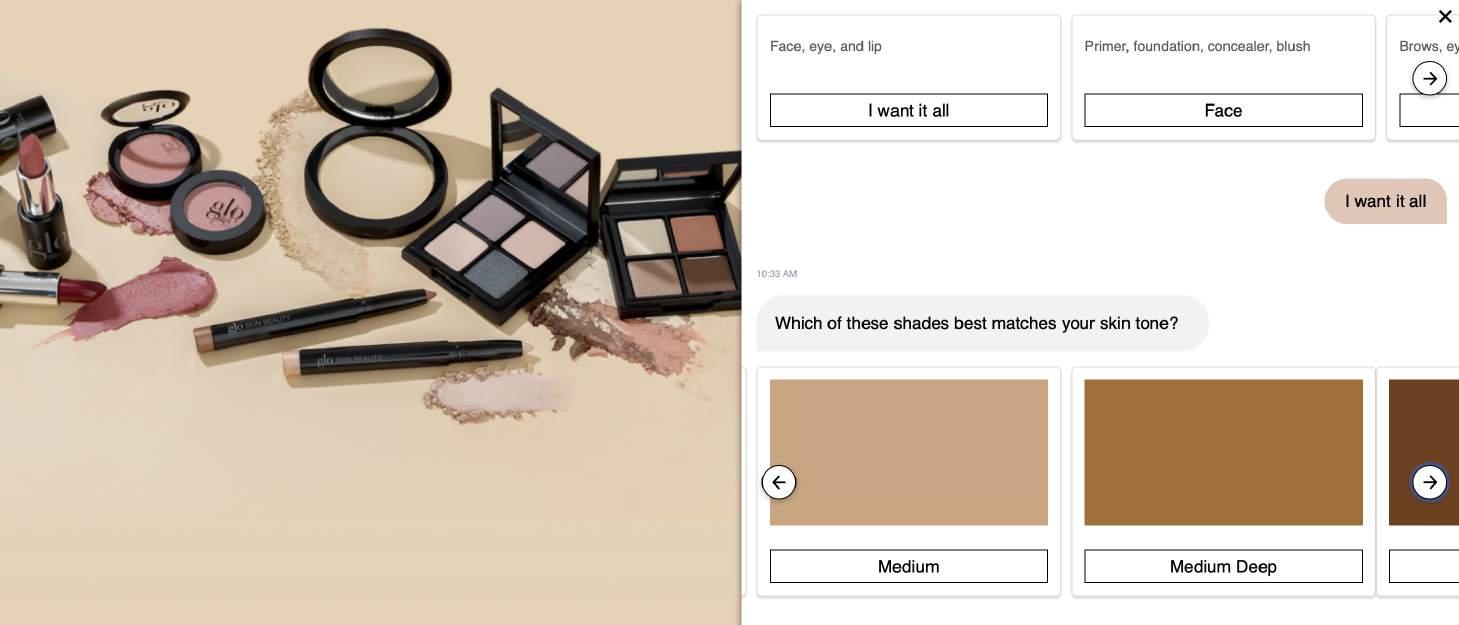Click the Medium shade color swatch

(908, 452)
